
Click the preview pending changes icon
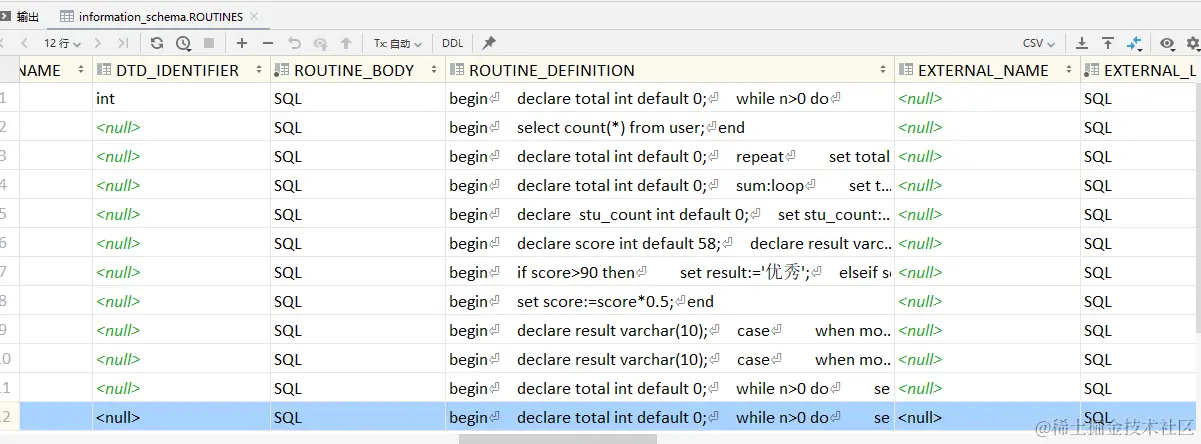(320, 43)
